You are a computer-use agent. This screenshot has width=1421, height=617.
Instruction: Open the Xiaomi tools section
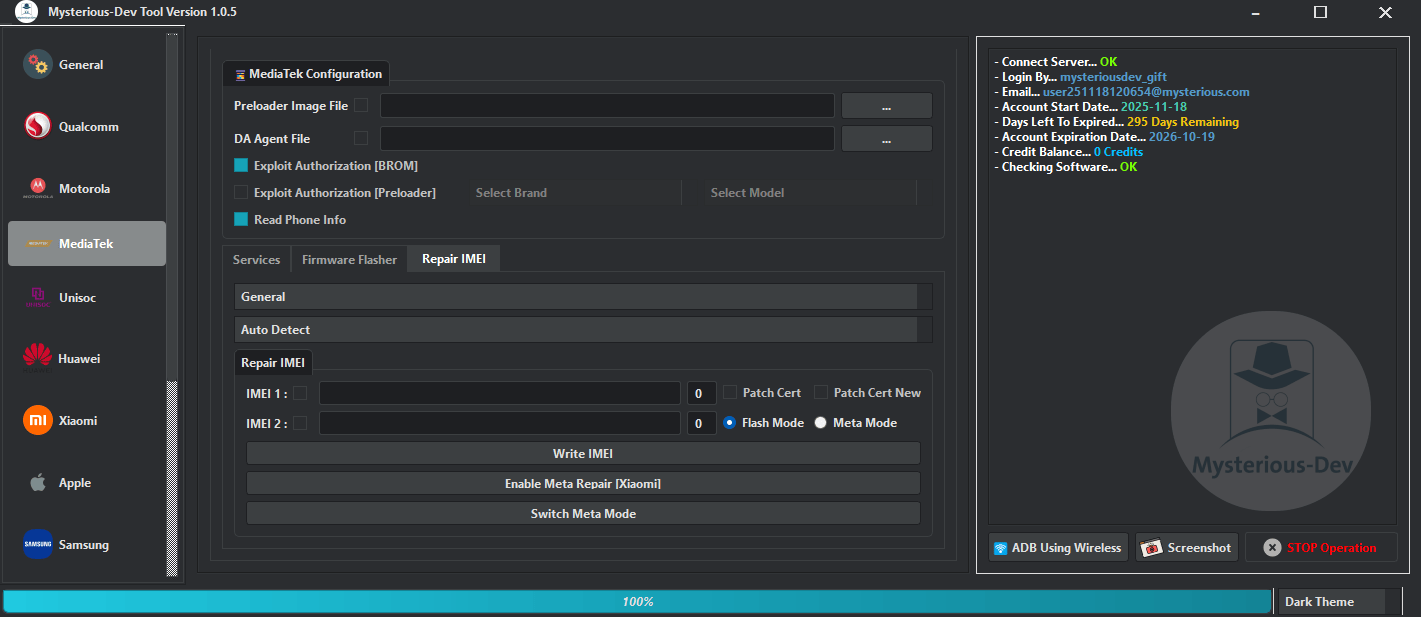coord(38,420)
